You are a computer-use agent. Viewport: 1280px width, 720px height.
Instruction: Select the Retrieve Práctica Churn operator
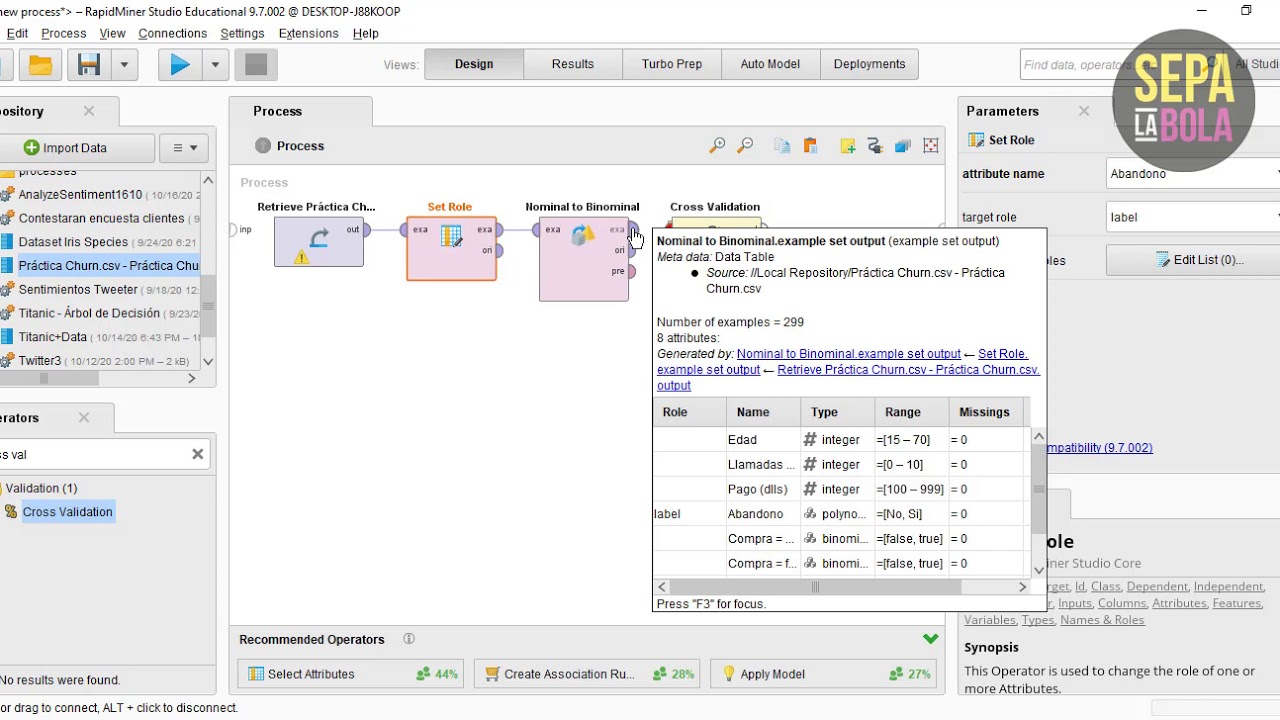tap(319, 241)
